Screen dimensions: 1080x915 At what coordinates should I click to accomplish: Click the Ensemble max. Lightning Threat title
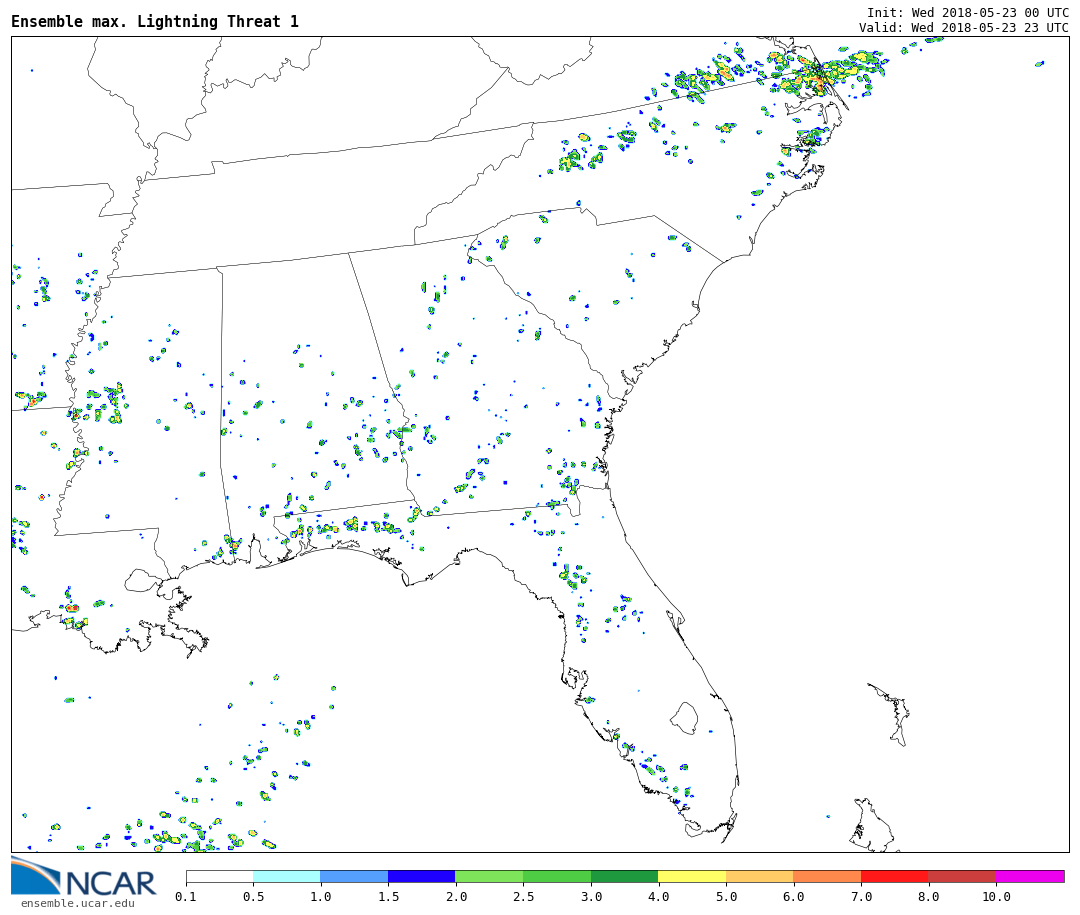(x=155, y=22)
